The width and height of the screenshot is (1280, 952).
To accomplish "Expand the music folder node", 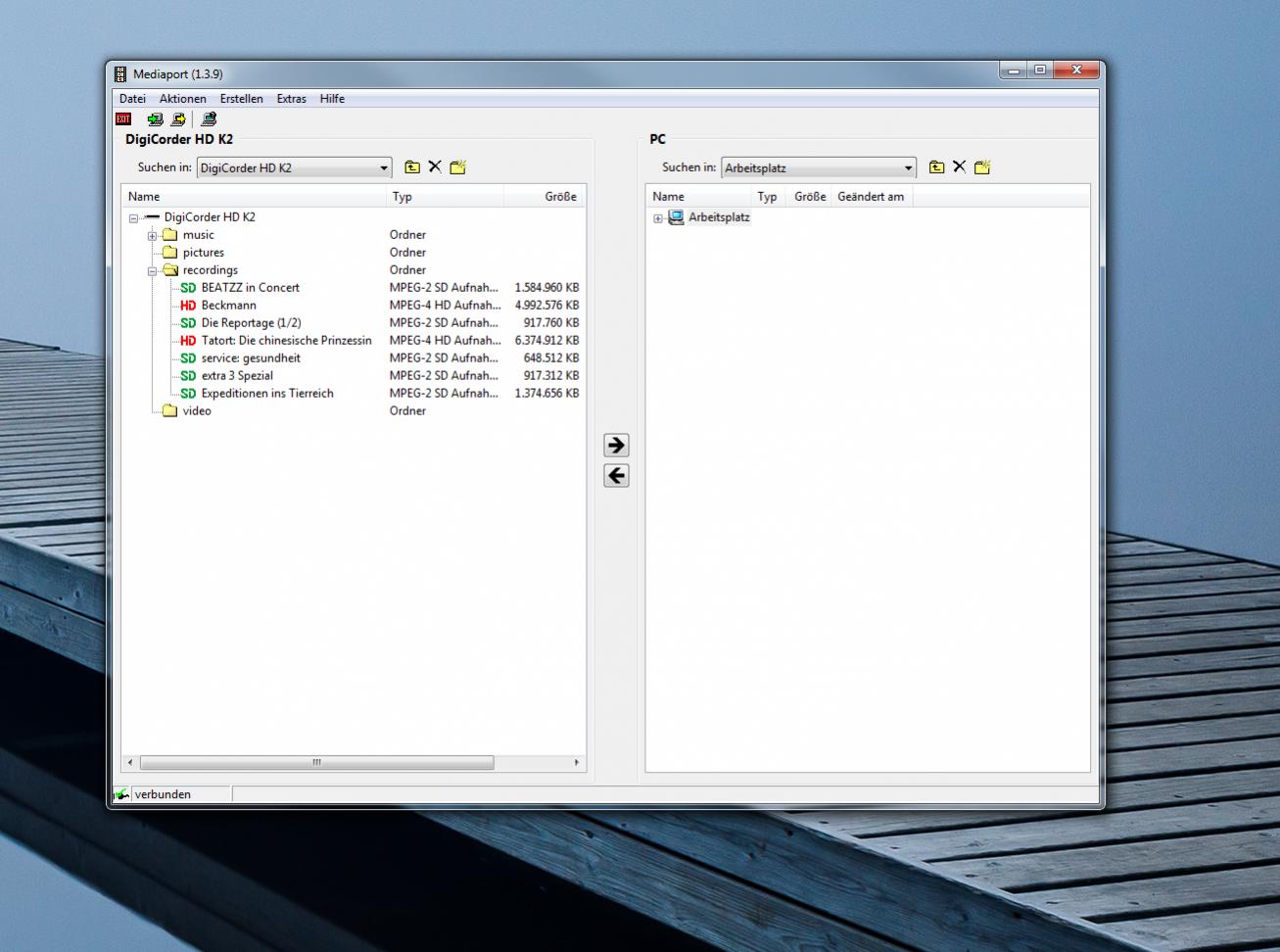I will (x=152, y=236).
